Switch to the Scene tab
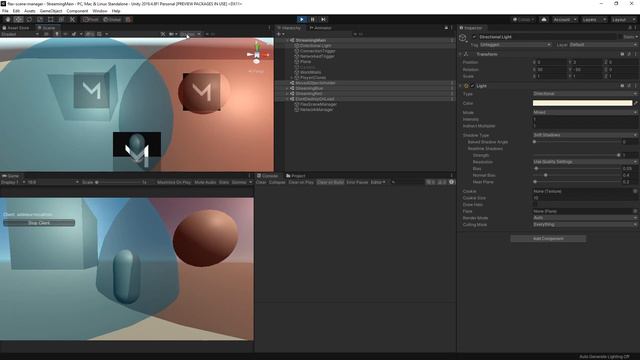 [x=47, y=28]
